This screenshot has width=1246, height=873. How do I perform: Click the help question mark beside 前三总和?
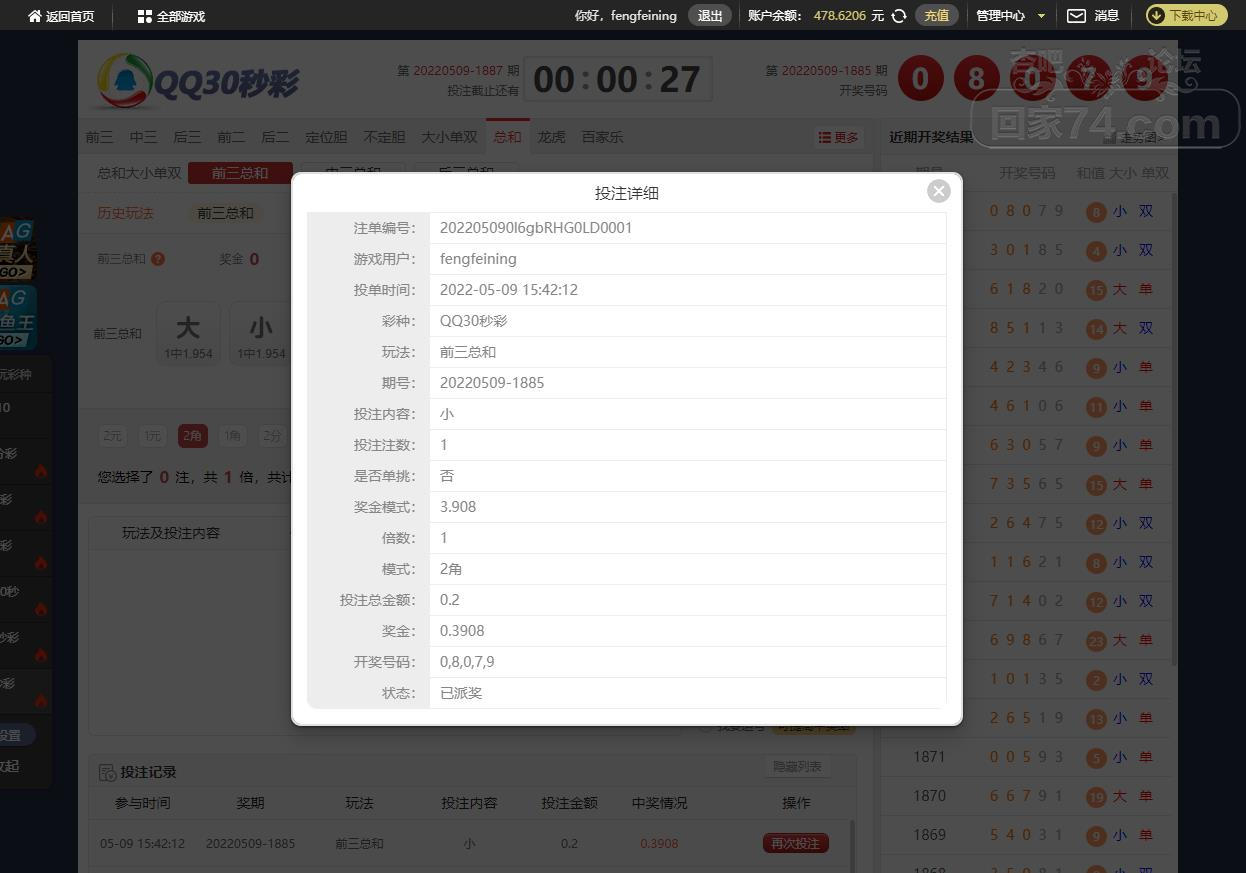click(158, 259)
